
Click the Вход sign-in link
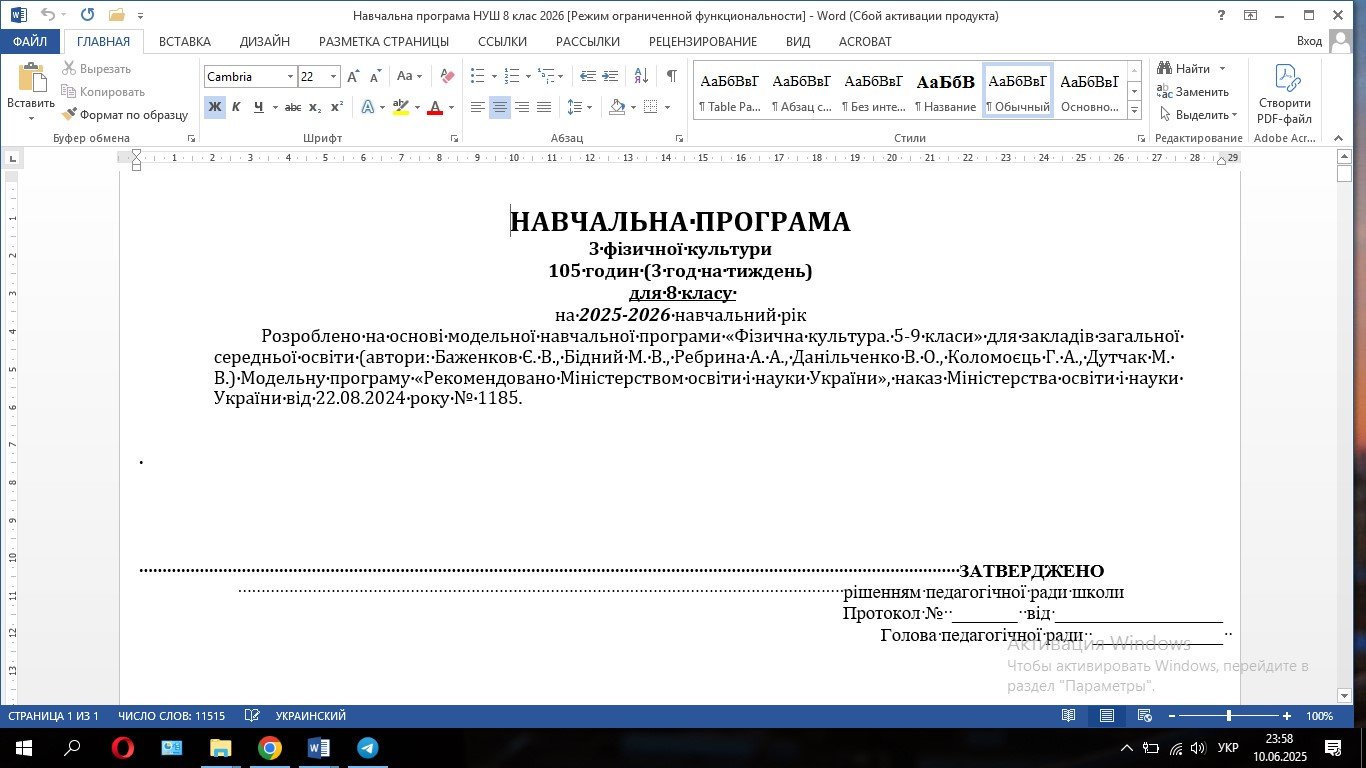pyautogui.click(x=1309, y=41)
